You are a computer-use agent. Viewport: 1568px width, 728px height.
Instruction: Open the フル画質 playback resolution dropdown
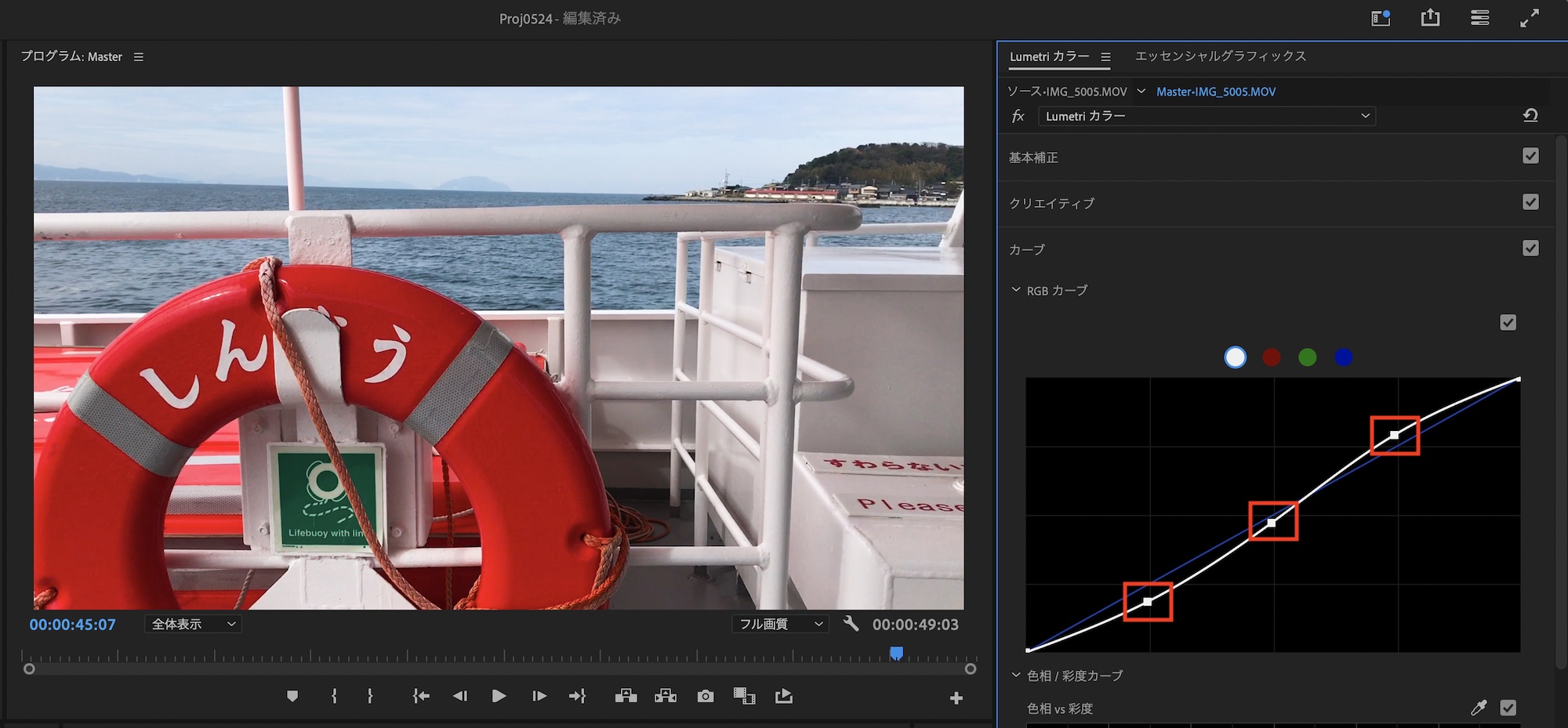pyautogui.click(x=781, y=624)
